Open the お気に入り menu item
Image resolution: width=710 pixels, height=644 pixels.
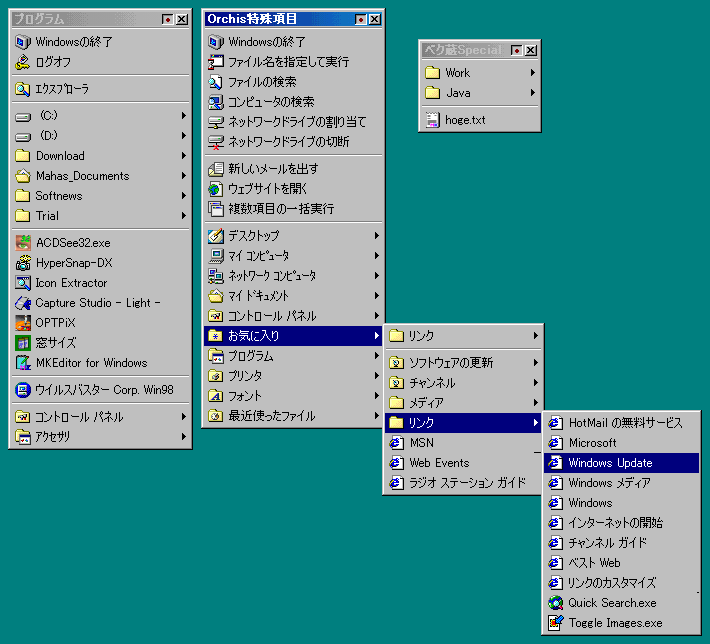pyautogui.click(x=293, y=336)
